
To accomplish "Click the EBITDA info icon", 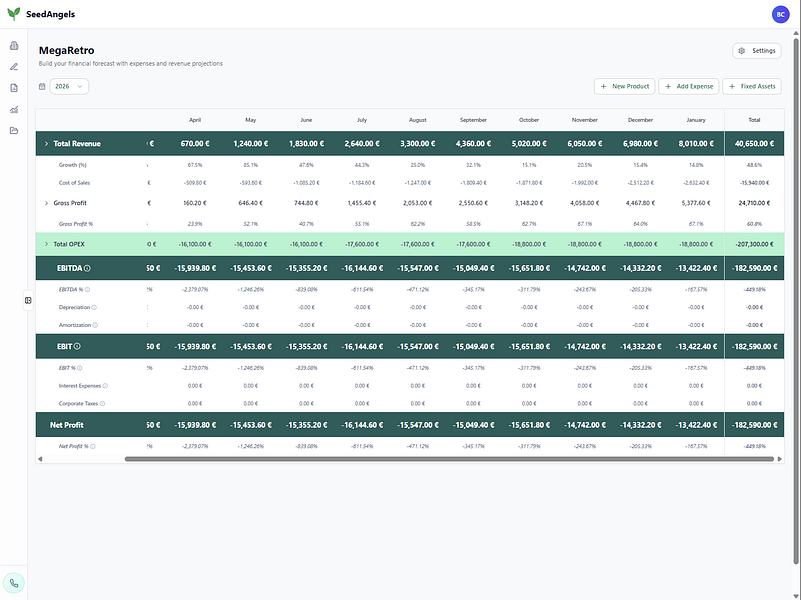I will click(87, 268).
